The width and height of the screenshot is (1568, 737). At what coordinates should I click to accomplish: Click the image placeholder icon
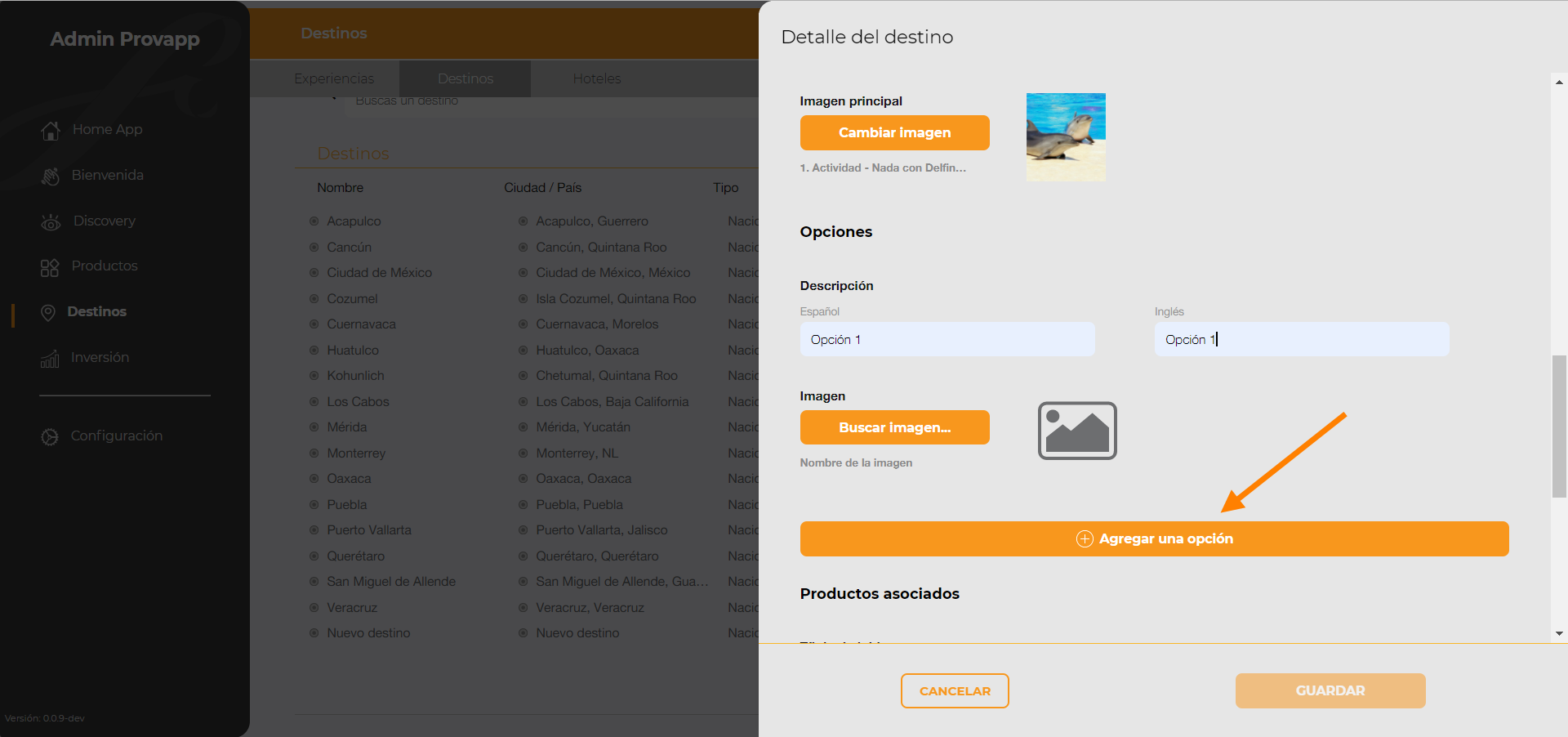point(1077,431)
